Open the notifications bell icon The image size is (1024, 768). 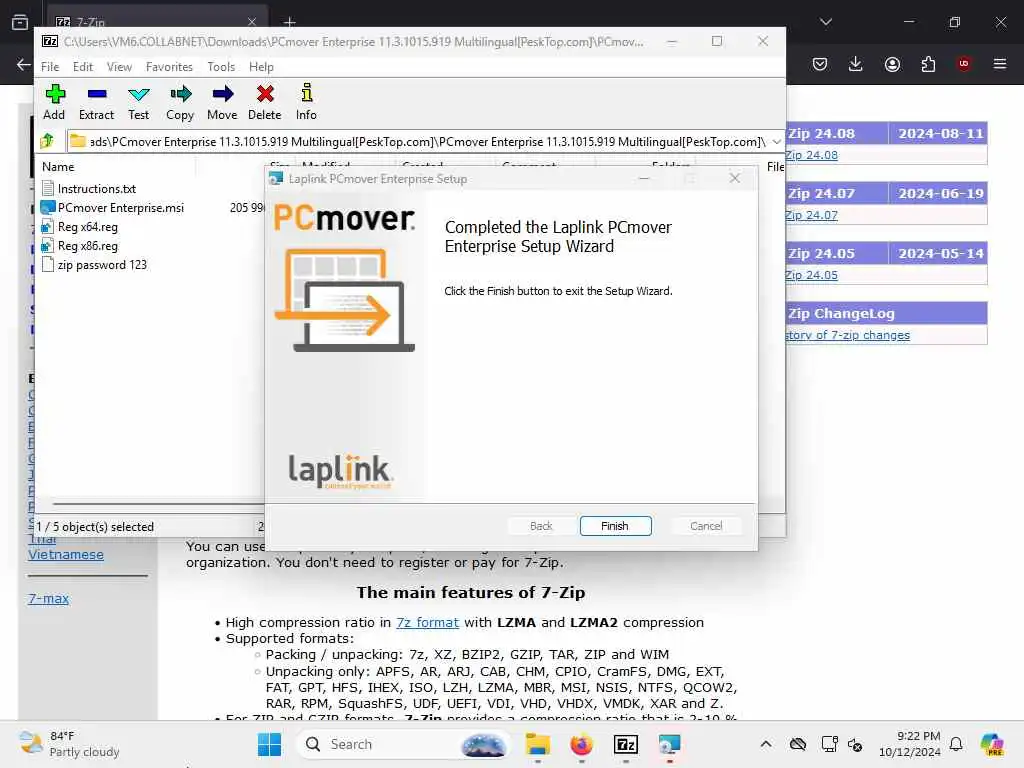pyautogui.click(x=956, y=744)
